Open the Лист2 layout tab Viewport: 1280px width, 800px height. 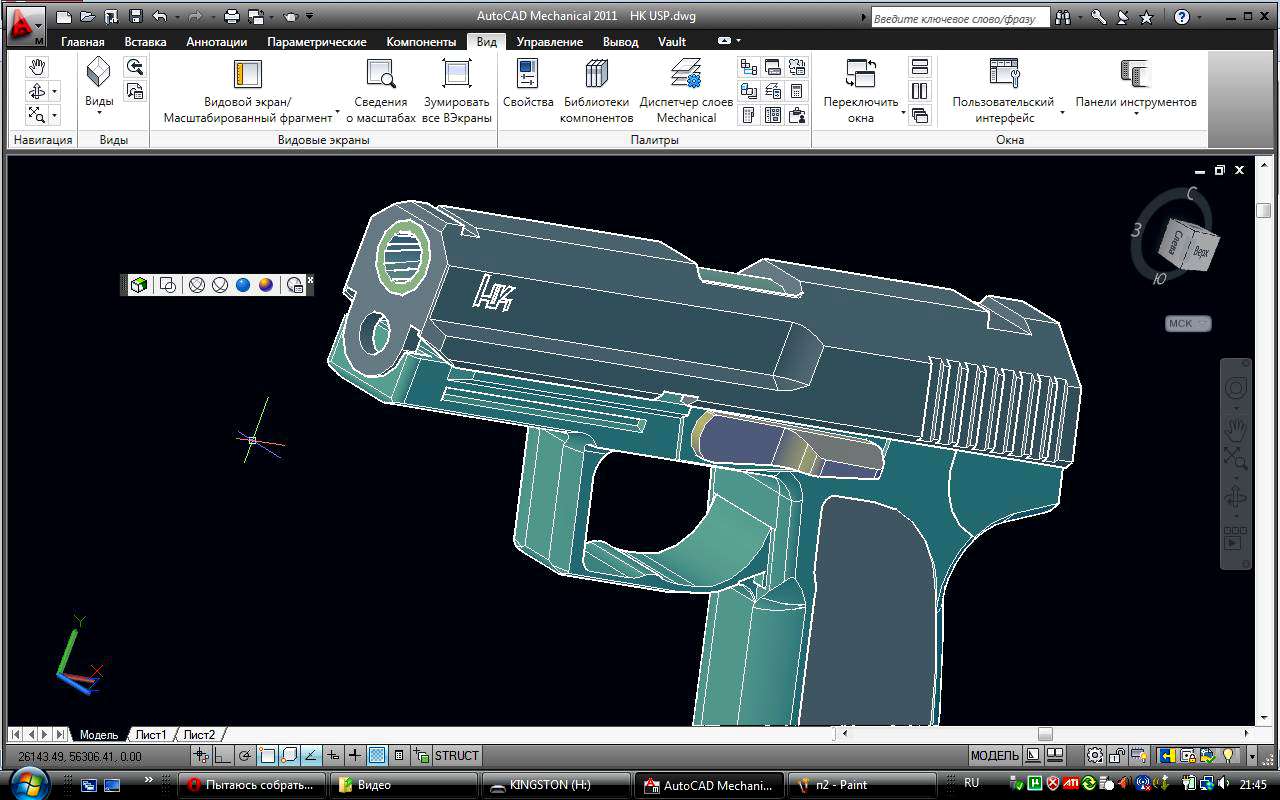pyautogui.click(x=199, y=734)
